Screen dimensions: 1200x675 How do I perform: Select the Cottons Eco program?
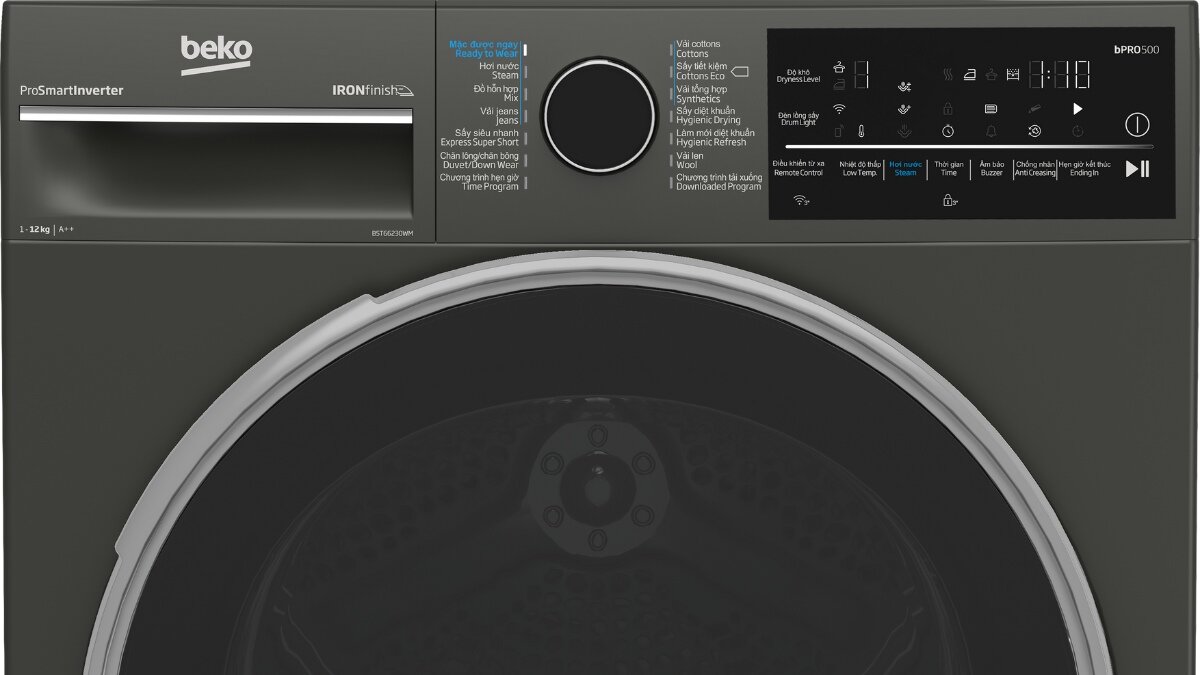click(700, 71)
